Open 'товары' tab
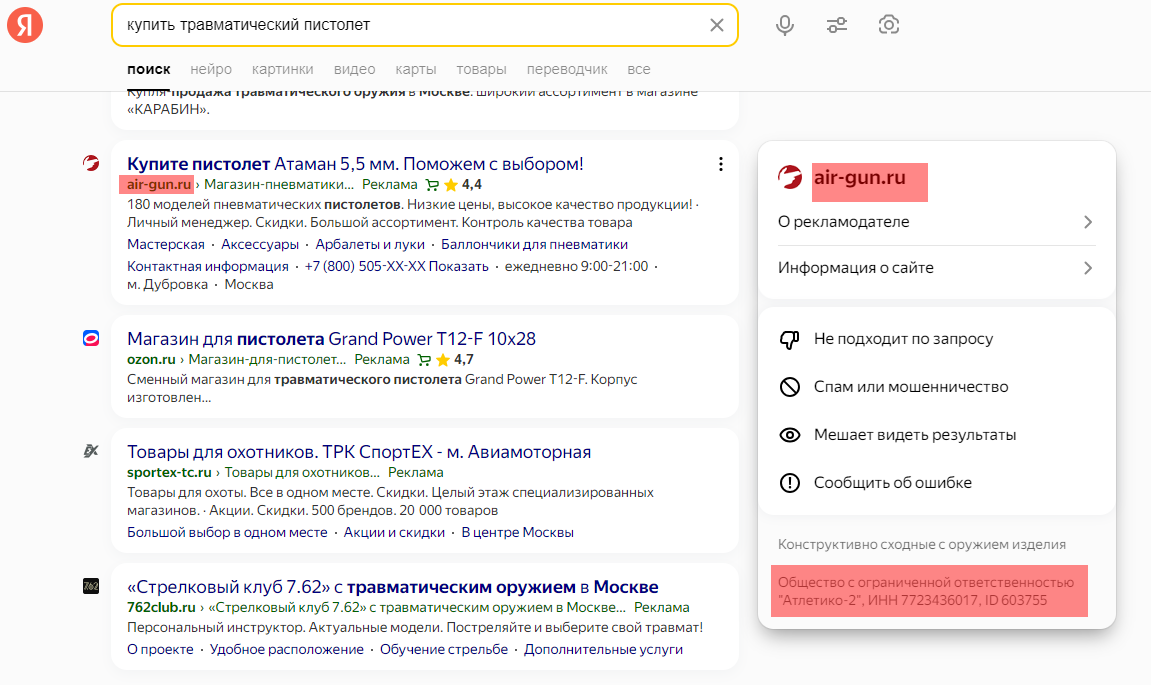1151x685 pixels. click(x=482, y=69)
